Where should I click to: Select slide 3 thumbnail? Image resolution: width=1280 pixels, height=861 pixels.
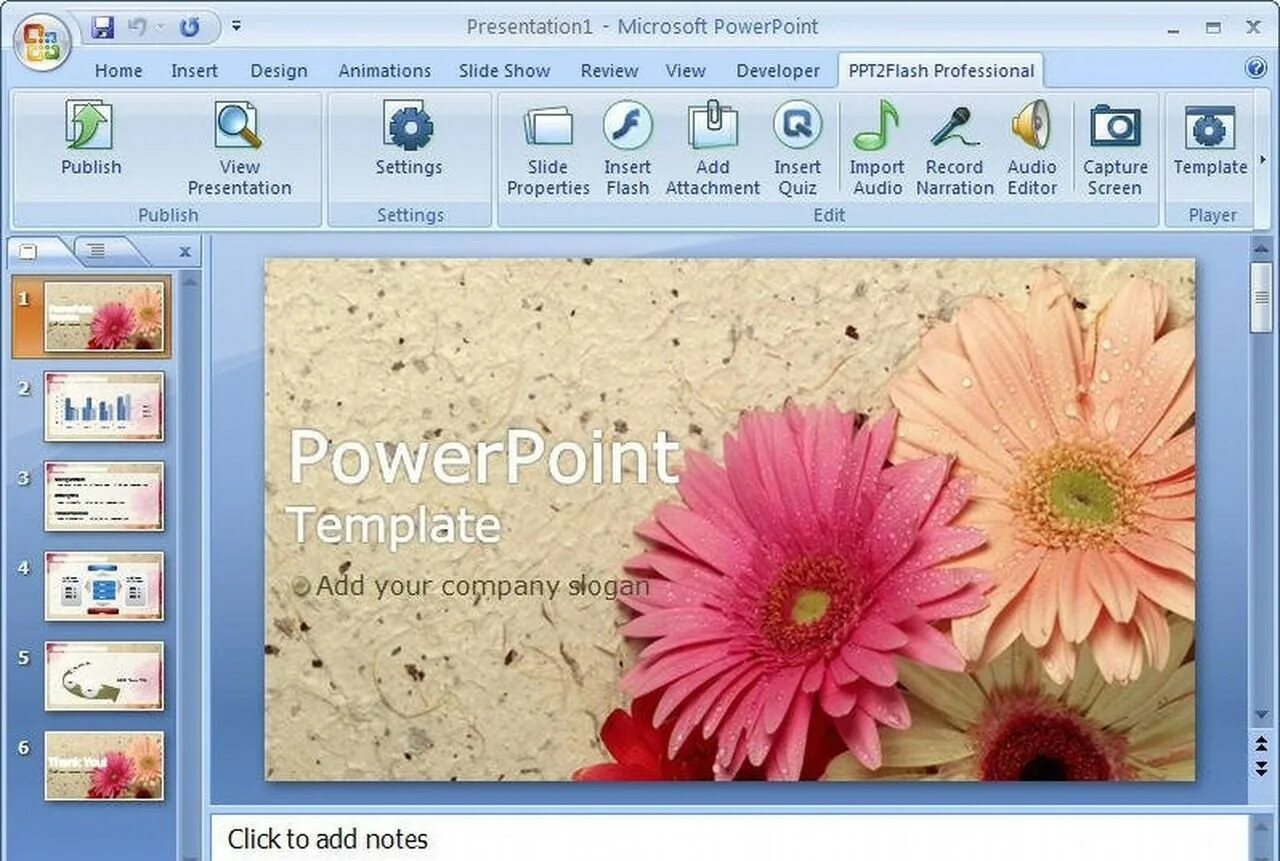pyautogui.click(x=104, y=496)
